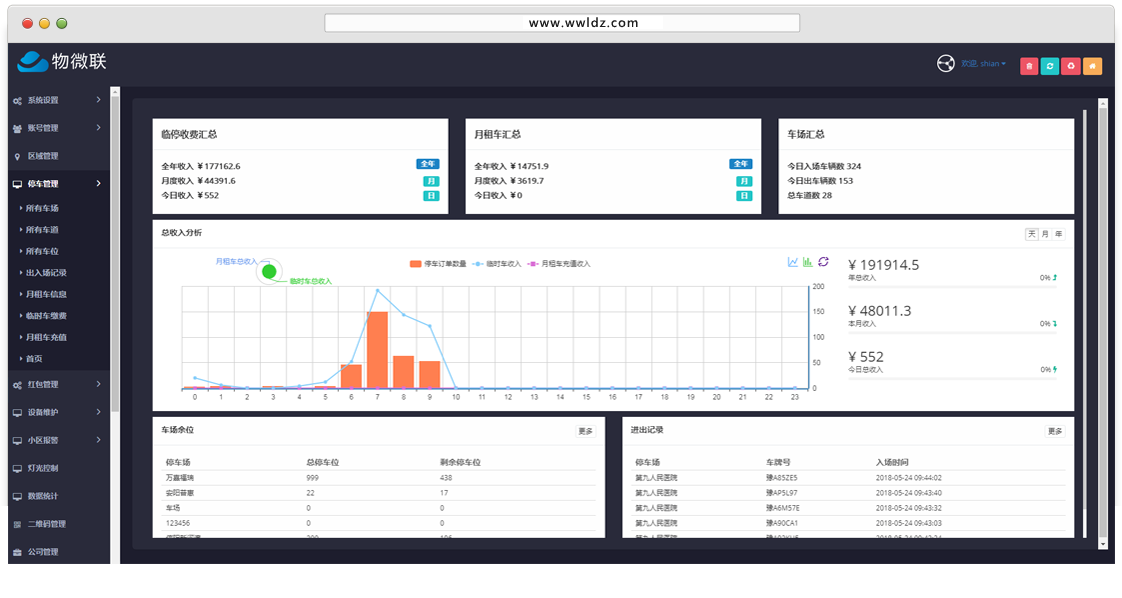
Task: Click 更多 button in 进出记录 panel
Action: coord(1055,431)
